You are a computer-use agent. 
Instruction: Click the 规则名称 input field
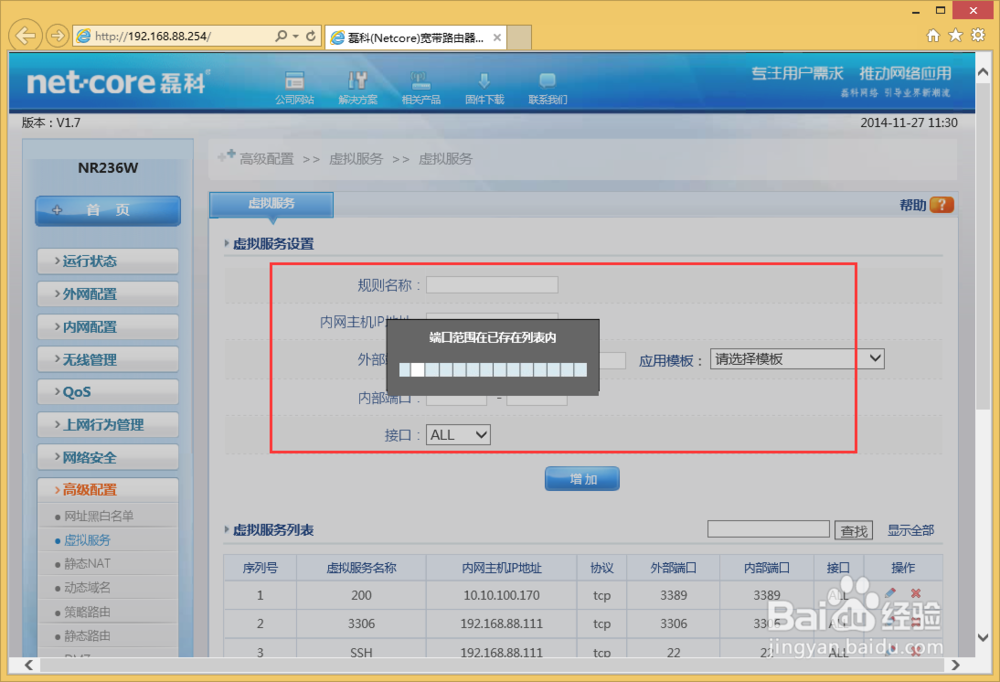point(492,285)
